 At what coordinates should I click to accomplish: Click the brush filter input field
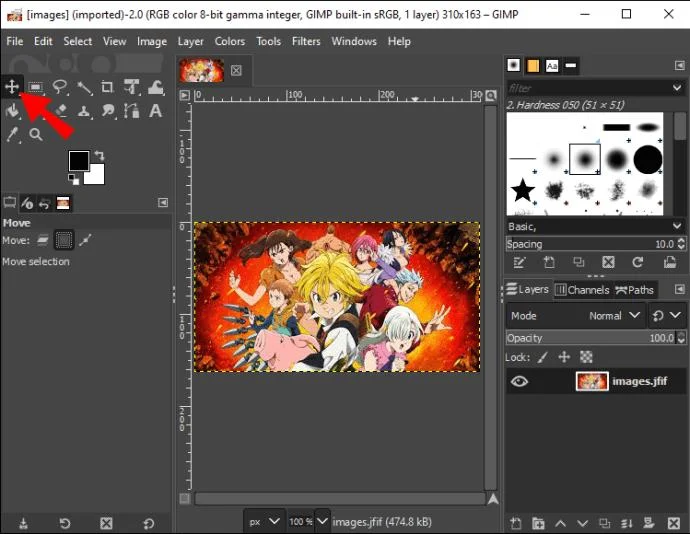point(587,88)
